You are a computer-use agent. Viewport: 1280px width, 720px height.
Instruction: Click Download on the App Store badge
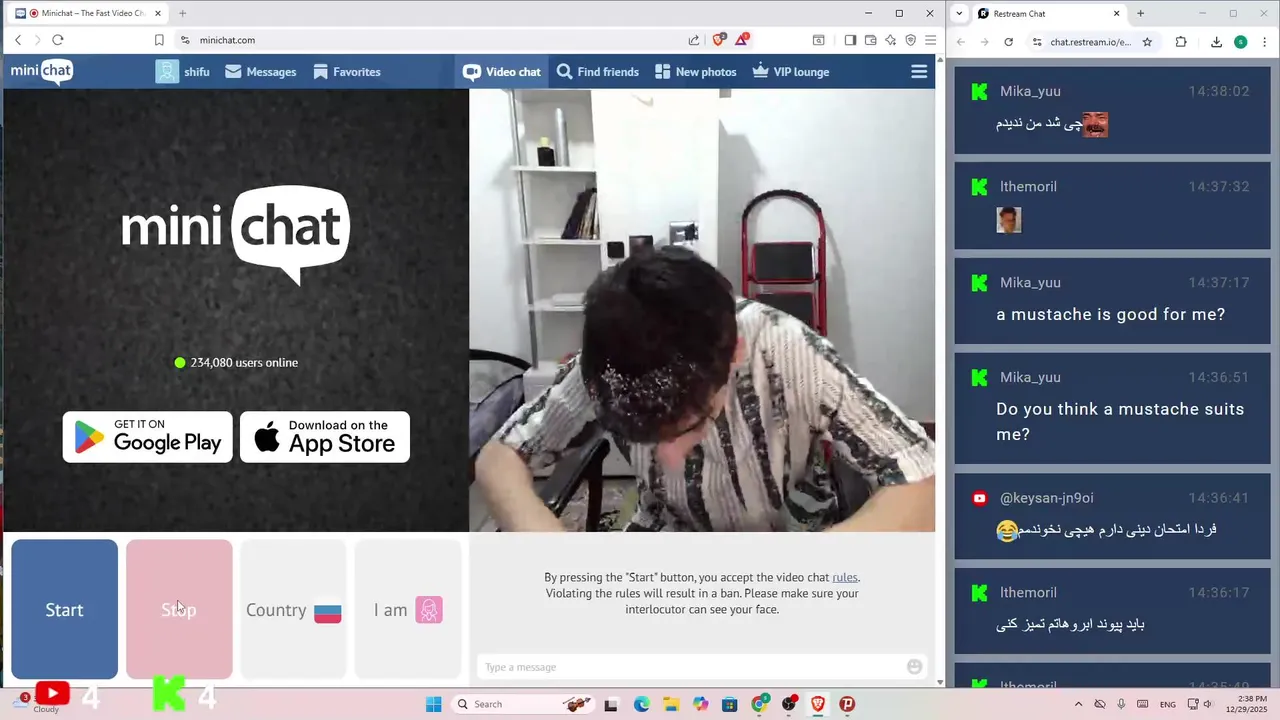325,437
